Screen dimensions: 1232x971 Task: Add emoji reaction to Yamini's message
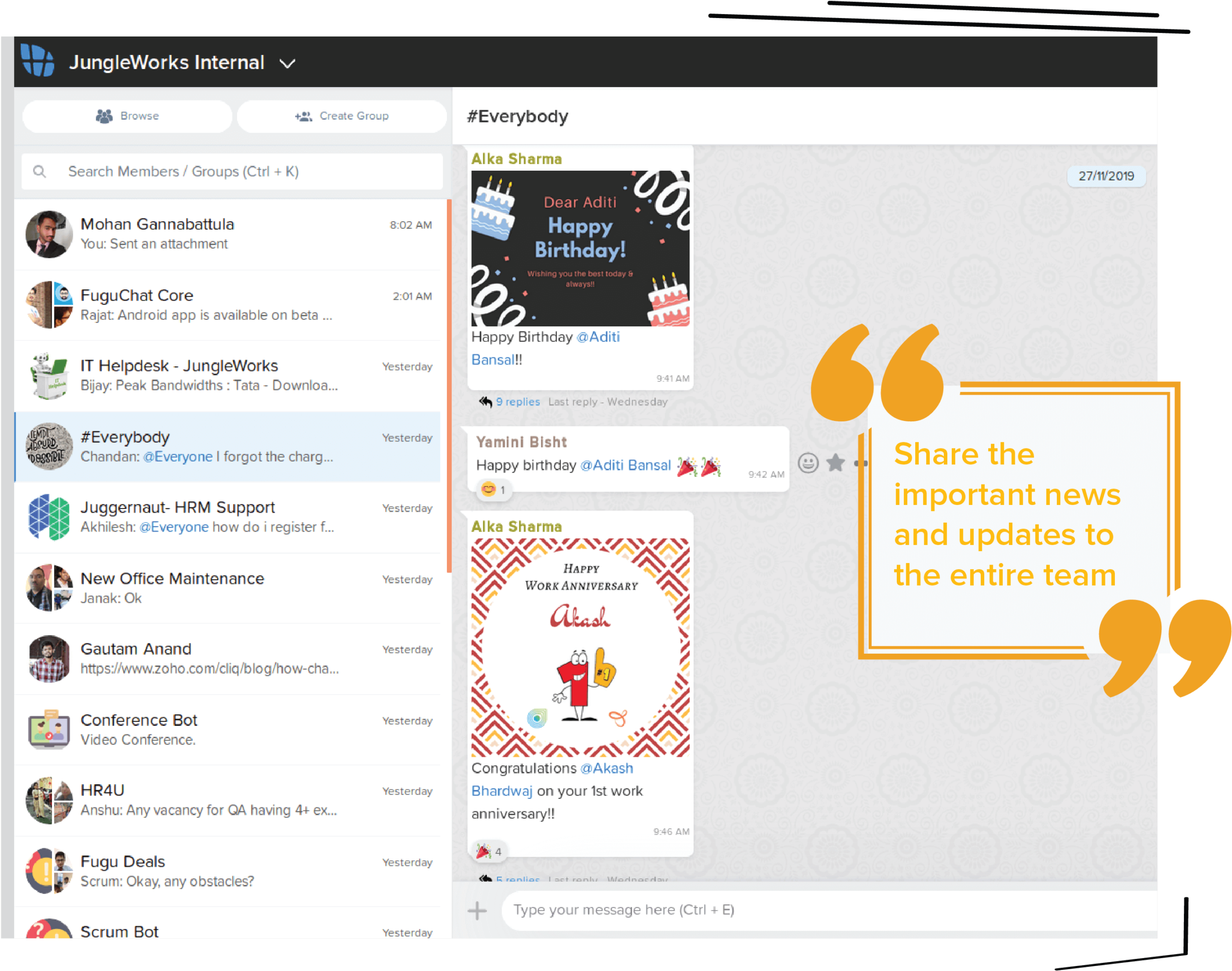tap(808, 463)
